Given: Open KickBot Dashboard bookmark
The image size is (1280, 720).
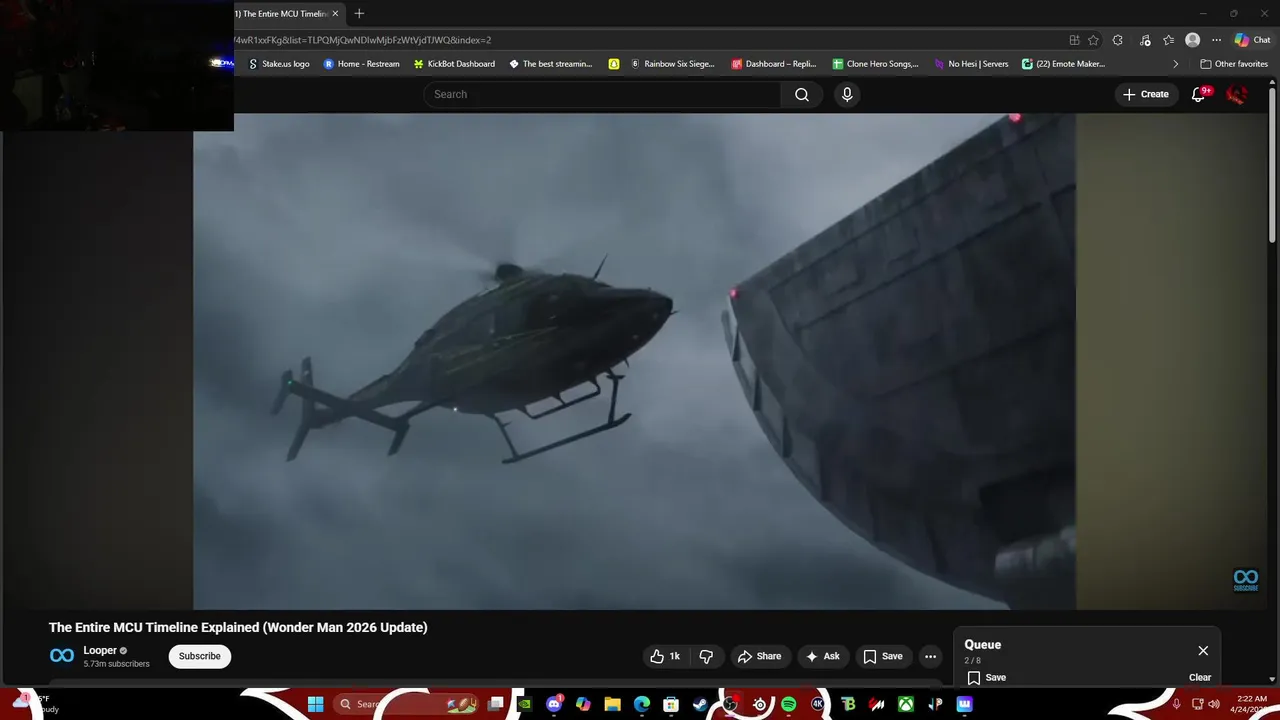Looking at the screenshot, I should pos(454,64).
